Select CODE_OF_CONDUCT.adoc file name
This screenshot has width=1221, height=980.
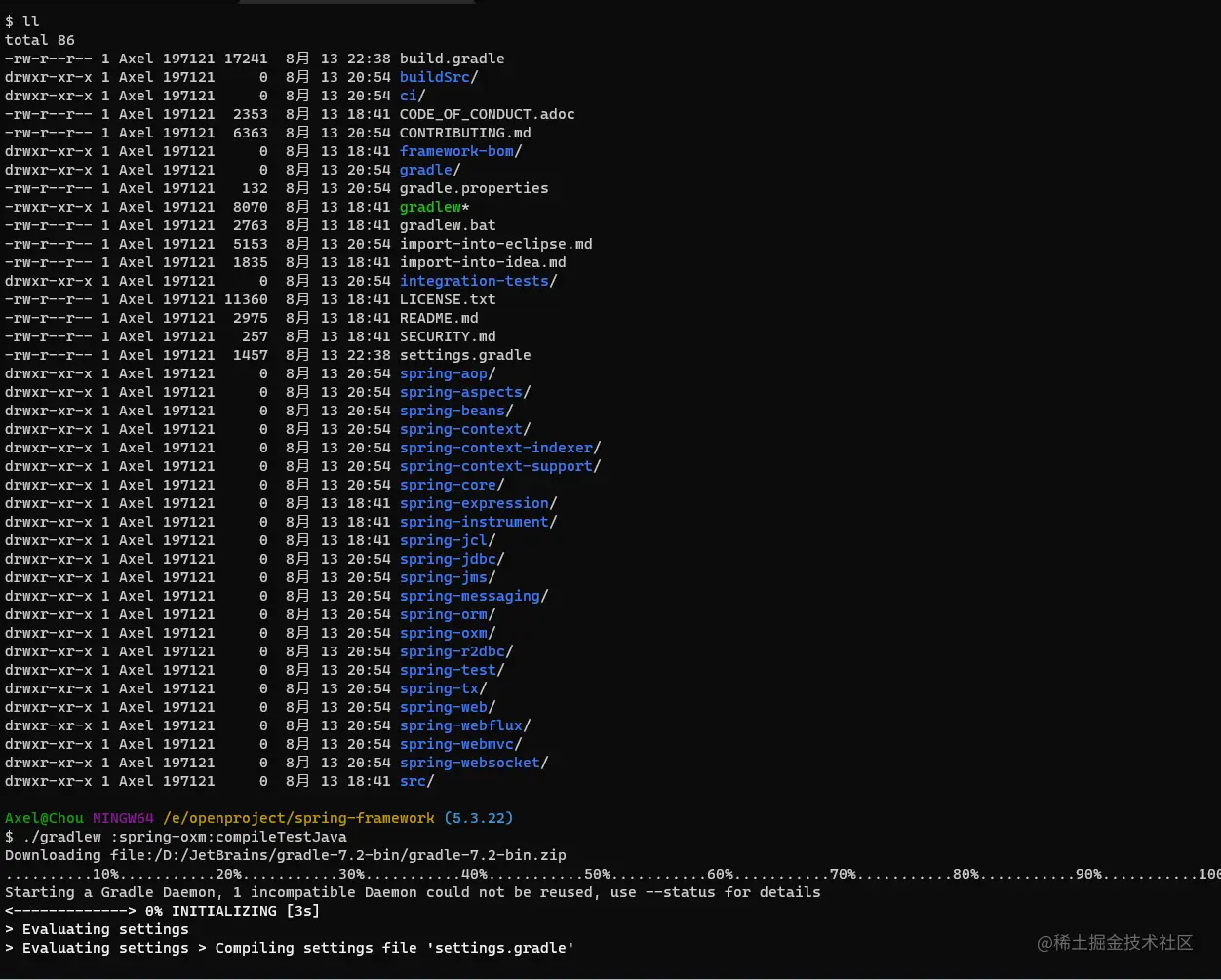tap(487, 114)
